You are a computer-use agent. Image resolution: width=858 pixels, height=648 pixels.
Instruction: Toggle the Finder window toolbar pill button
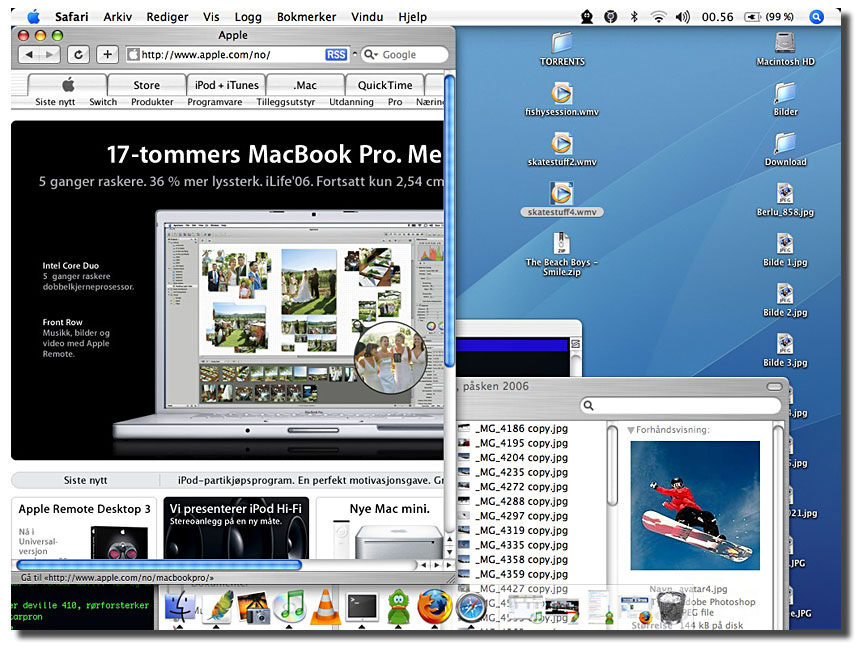pos(774,386)
